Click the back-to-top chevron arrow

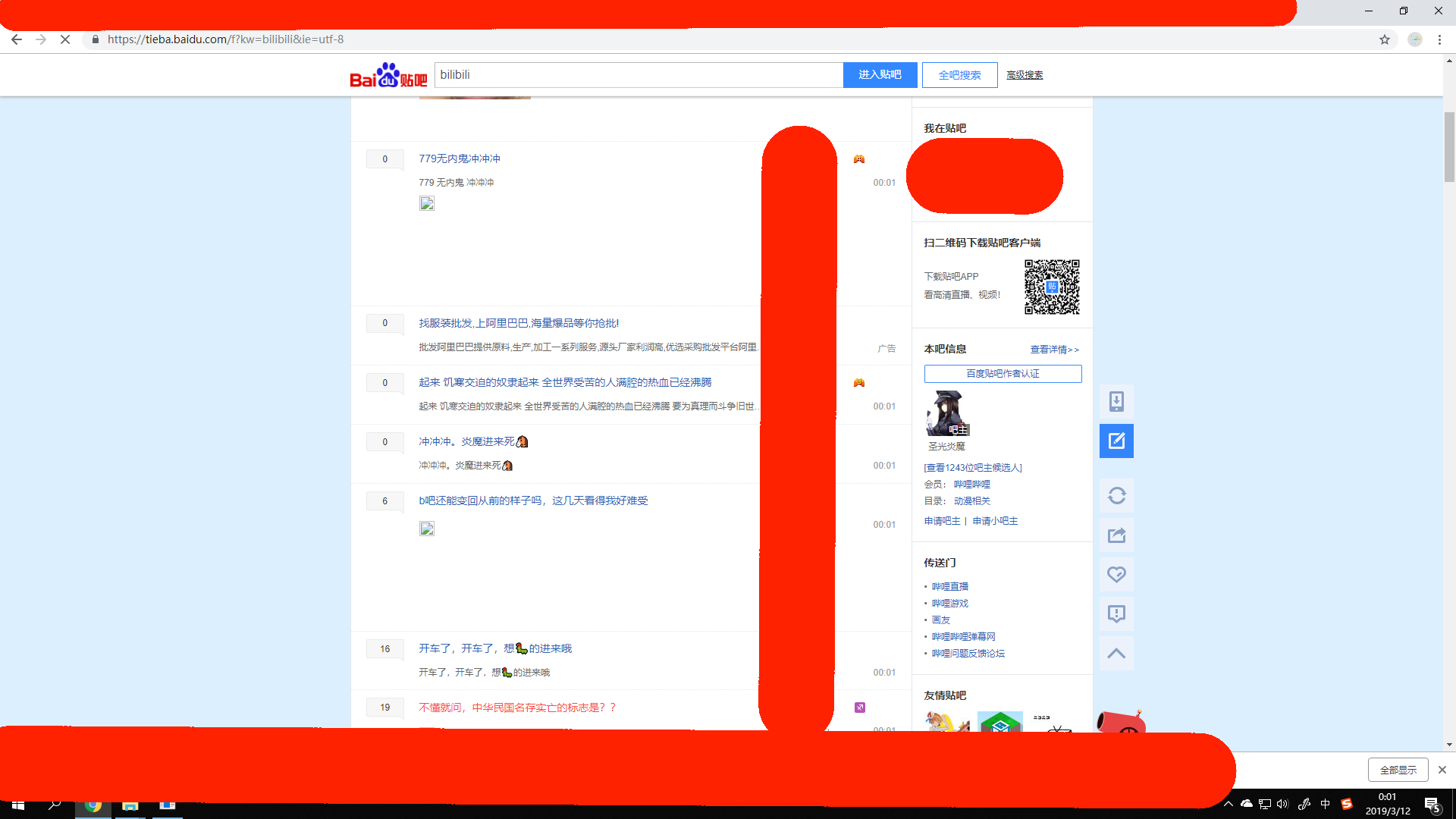tap(1116, 654)
